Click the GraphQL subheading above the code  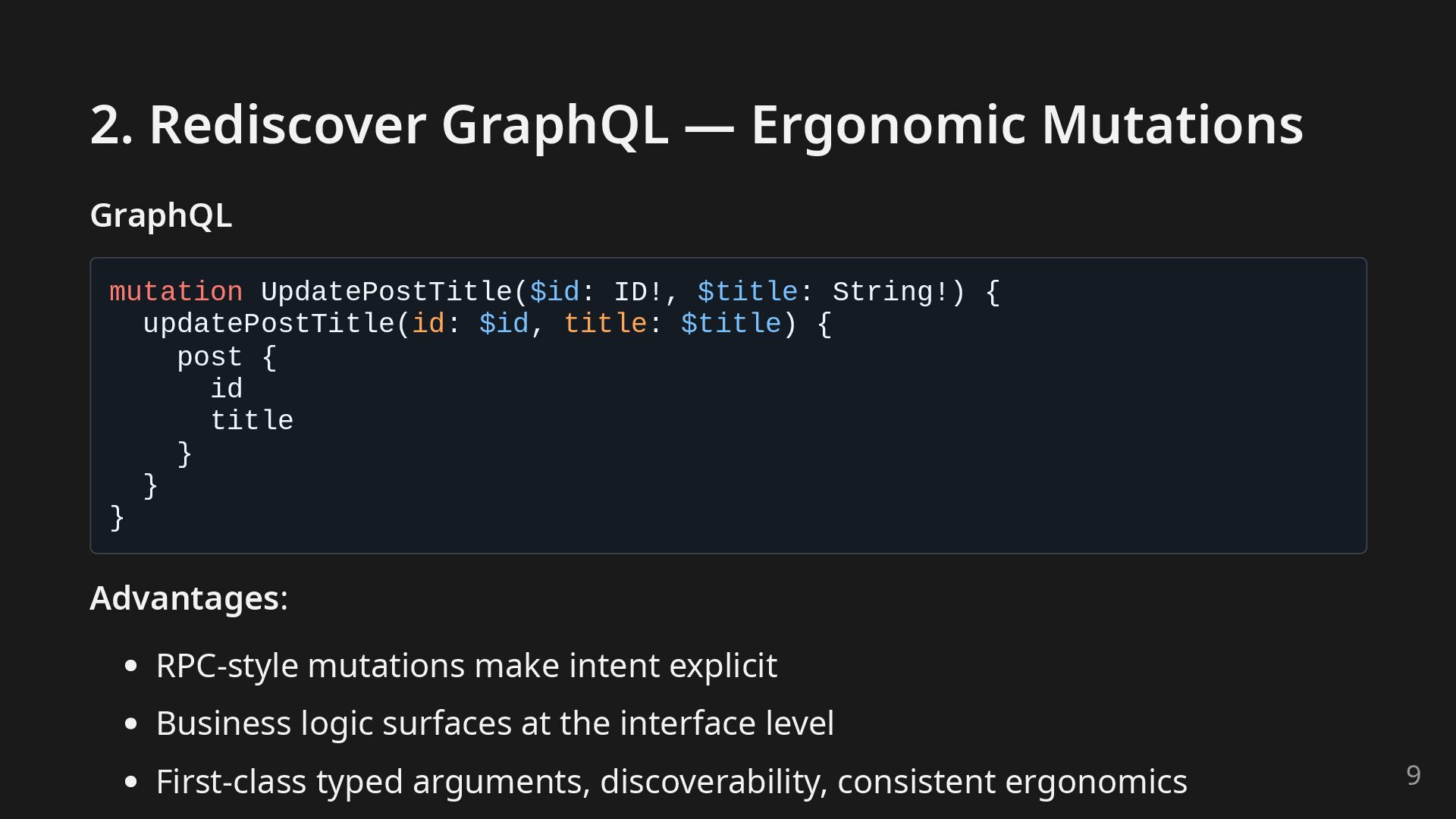[161, 215]
